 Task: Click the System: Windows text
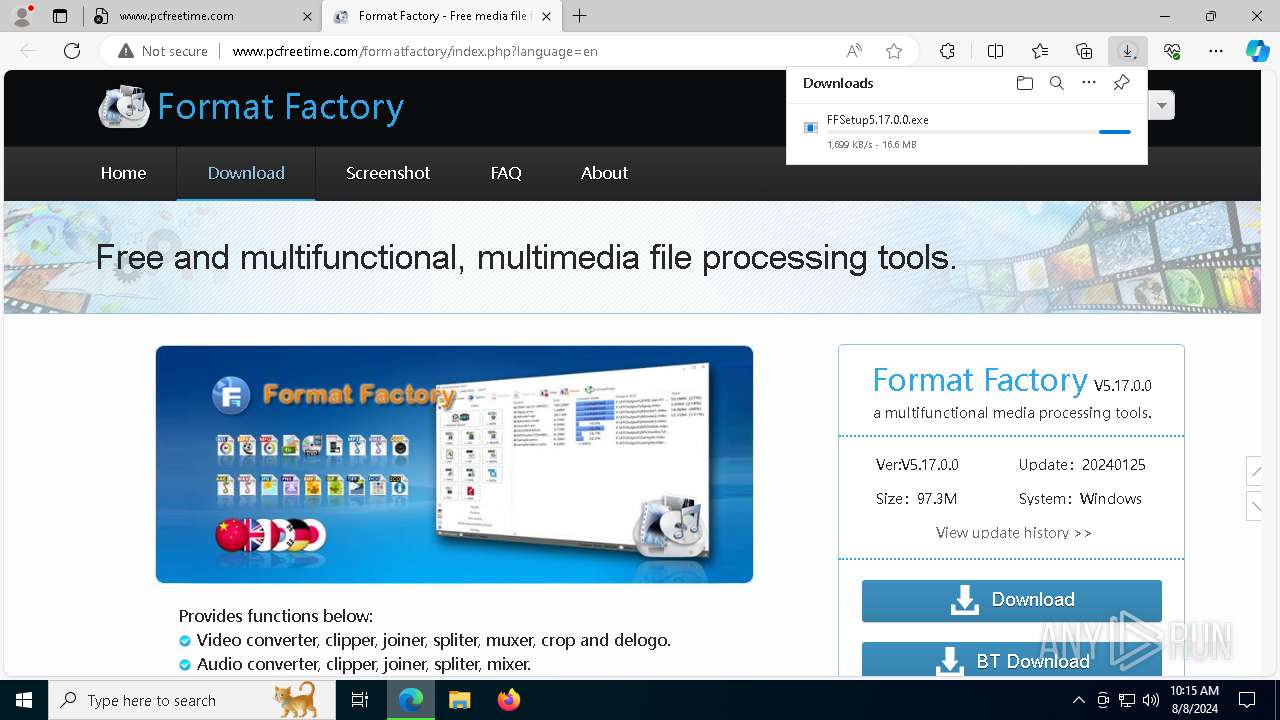(1080, 499)
